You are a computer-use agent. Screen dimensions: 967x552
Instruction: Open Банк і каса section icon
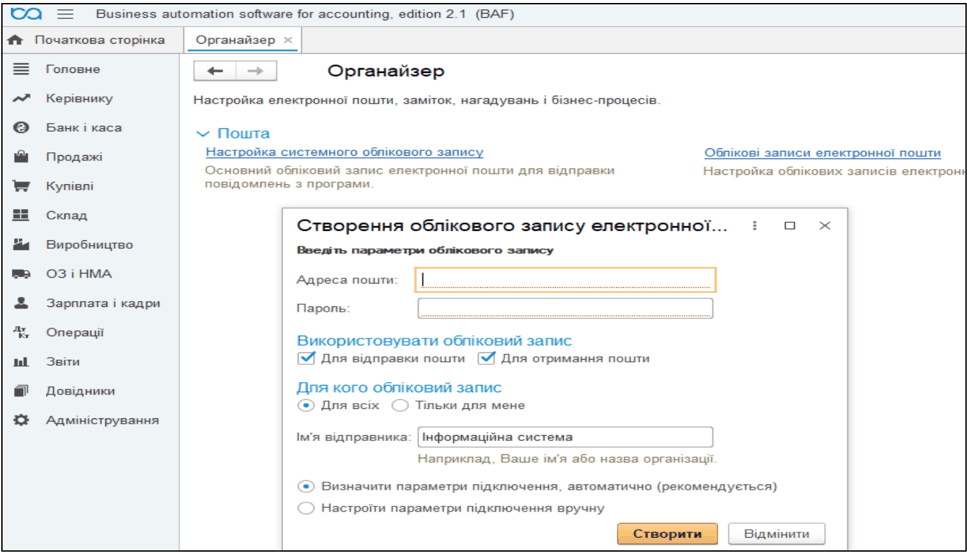pyautogui.click(x=21, y=128)
